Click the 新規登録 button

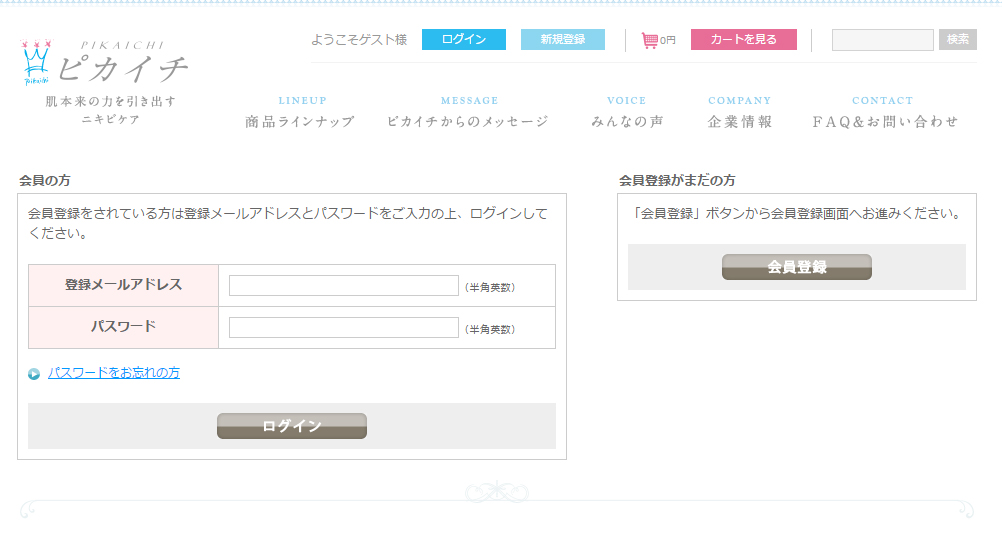(563, 40)
